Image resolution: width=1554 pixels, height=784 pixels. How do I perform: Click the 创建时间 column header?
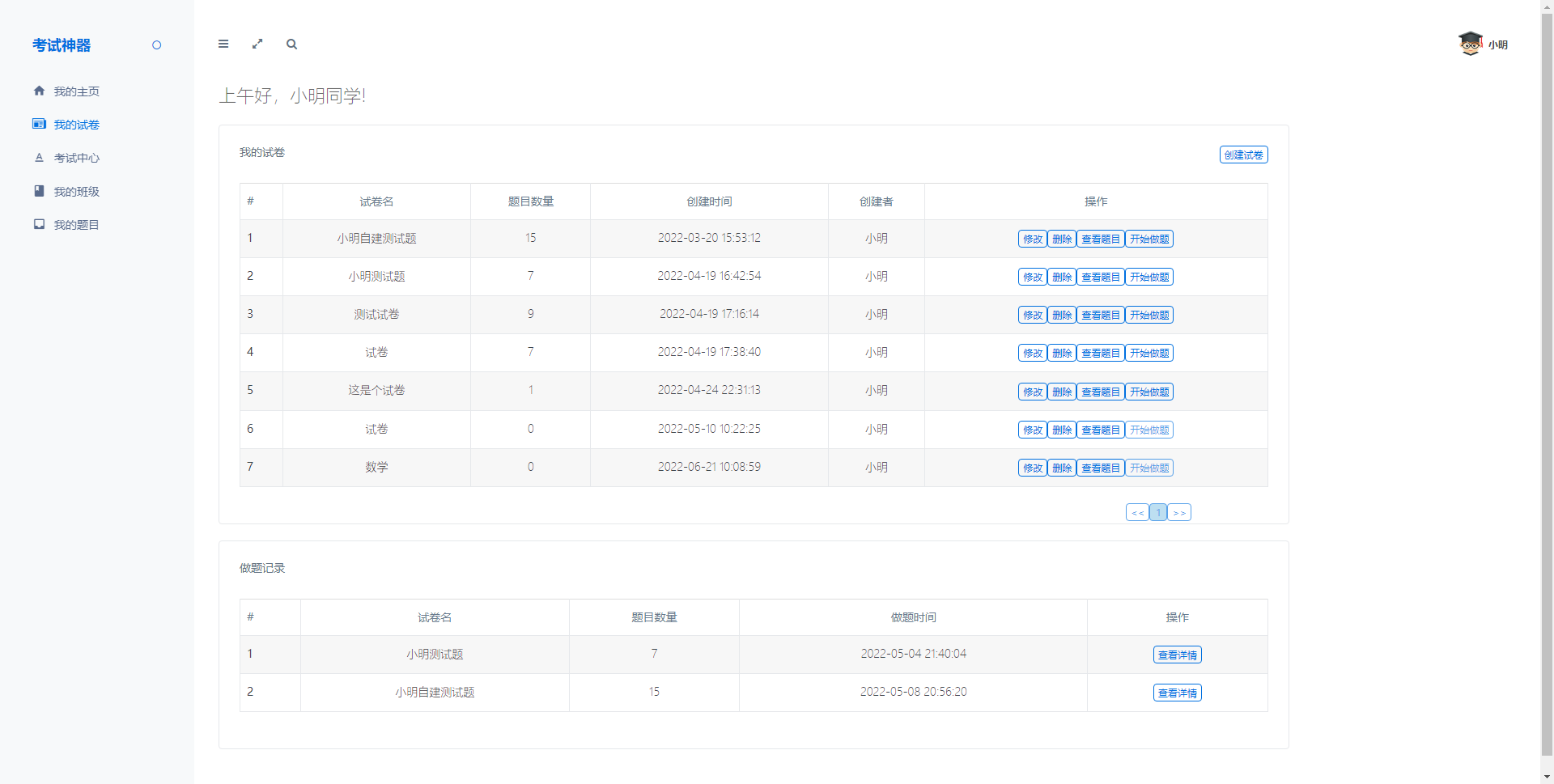click(709, 201)
